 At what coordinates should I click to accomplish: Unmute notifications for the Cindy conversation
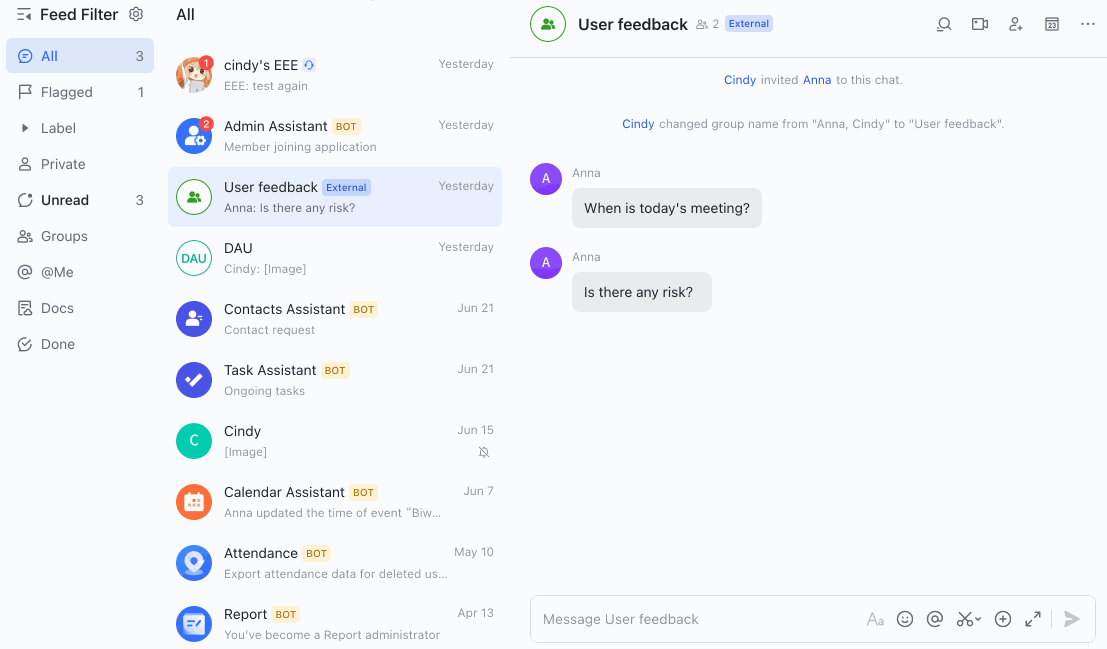pos(483,452)
